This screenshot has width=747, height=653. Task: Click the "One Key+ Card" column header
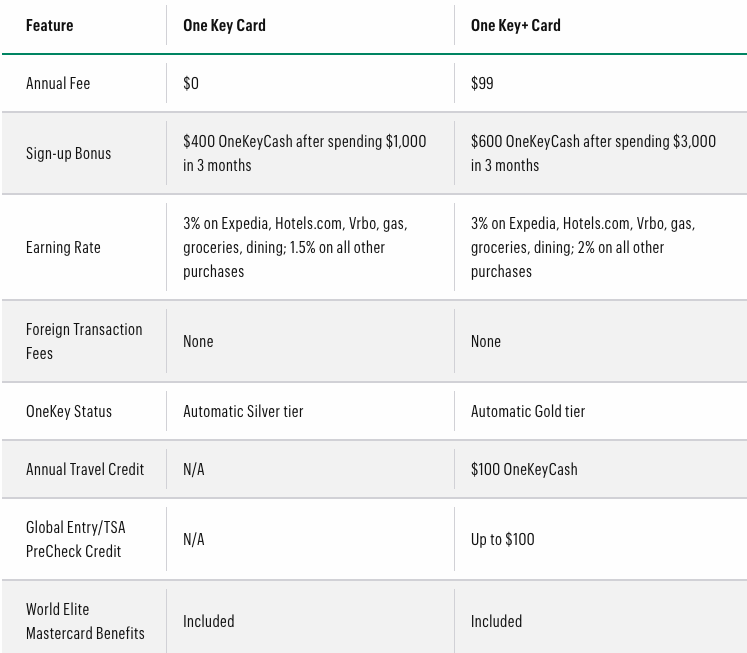(515, 25)
